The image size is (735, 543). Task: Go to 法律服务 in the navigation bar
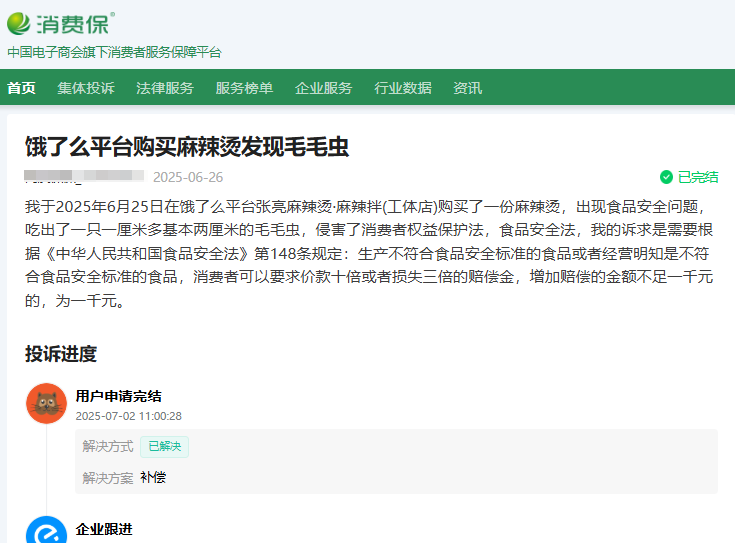165,88
